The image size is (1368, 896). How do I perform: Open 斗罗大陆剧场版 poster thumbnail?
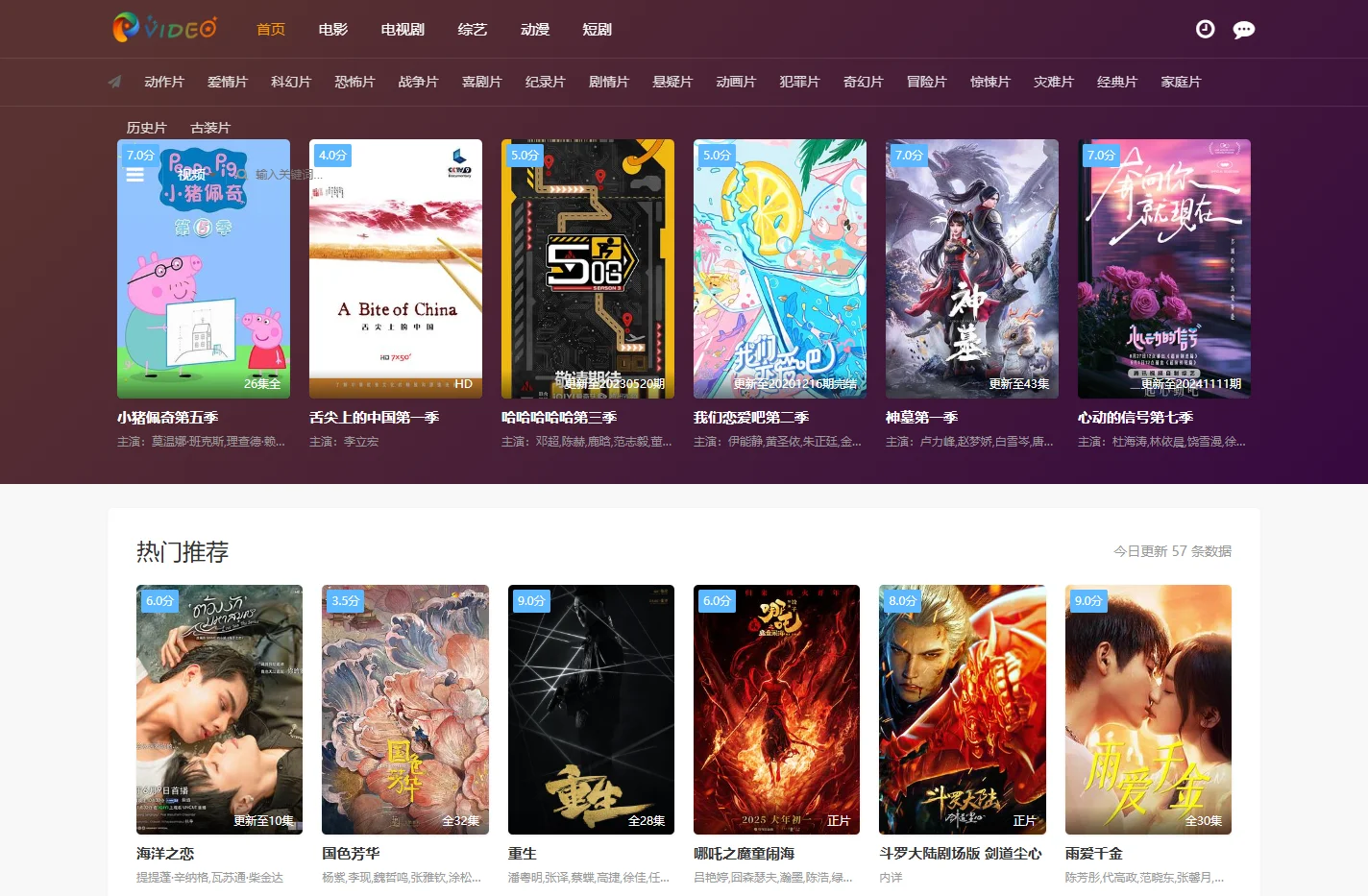pyautogui.click(x=963, y=710)
